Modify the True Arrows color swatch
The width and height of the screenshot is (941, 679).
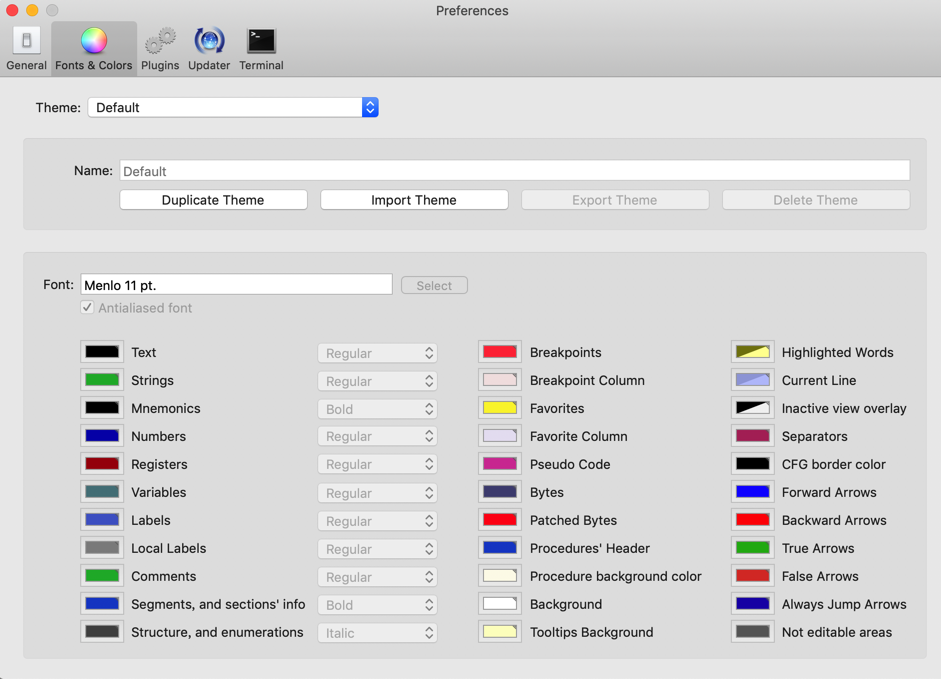(x=753, y=548)
